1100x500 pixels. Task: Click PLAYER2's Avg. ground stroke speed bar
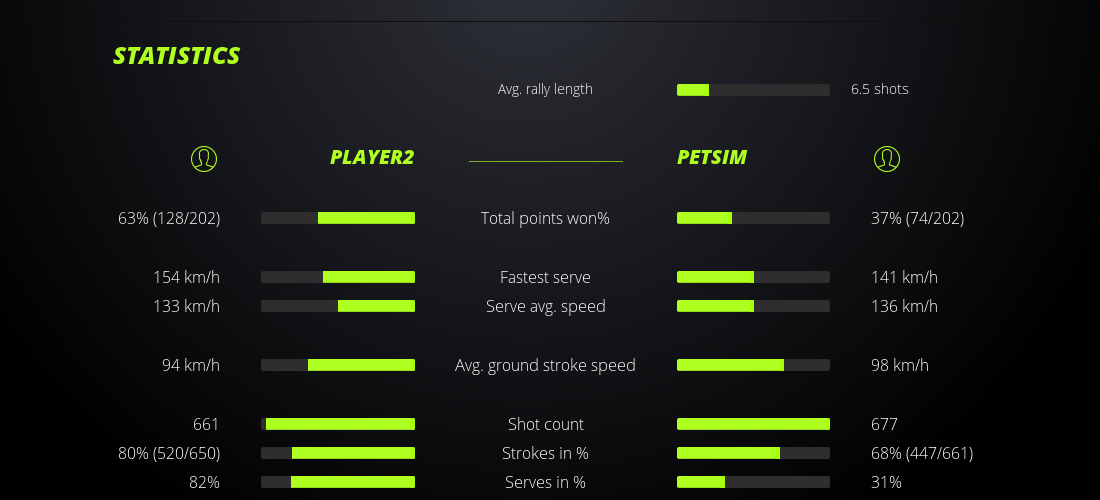point(338,365)
